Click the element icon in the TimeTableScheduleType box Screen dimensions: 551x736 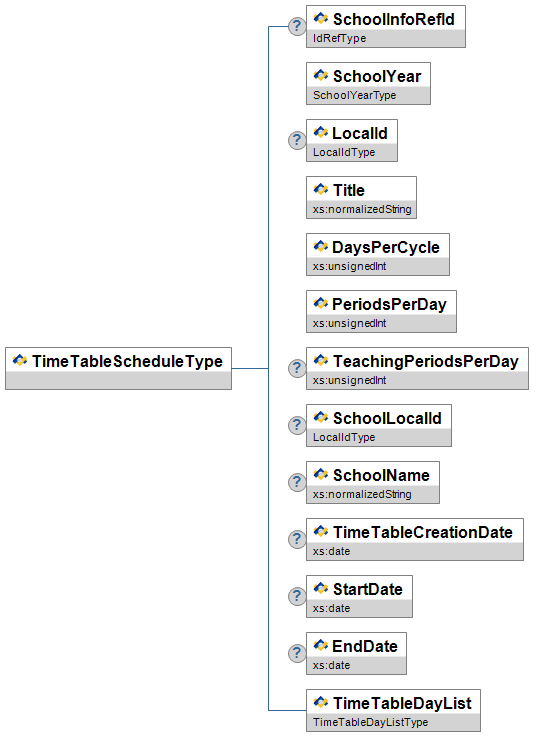point(20,360)
